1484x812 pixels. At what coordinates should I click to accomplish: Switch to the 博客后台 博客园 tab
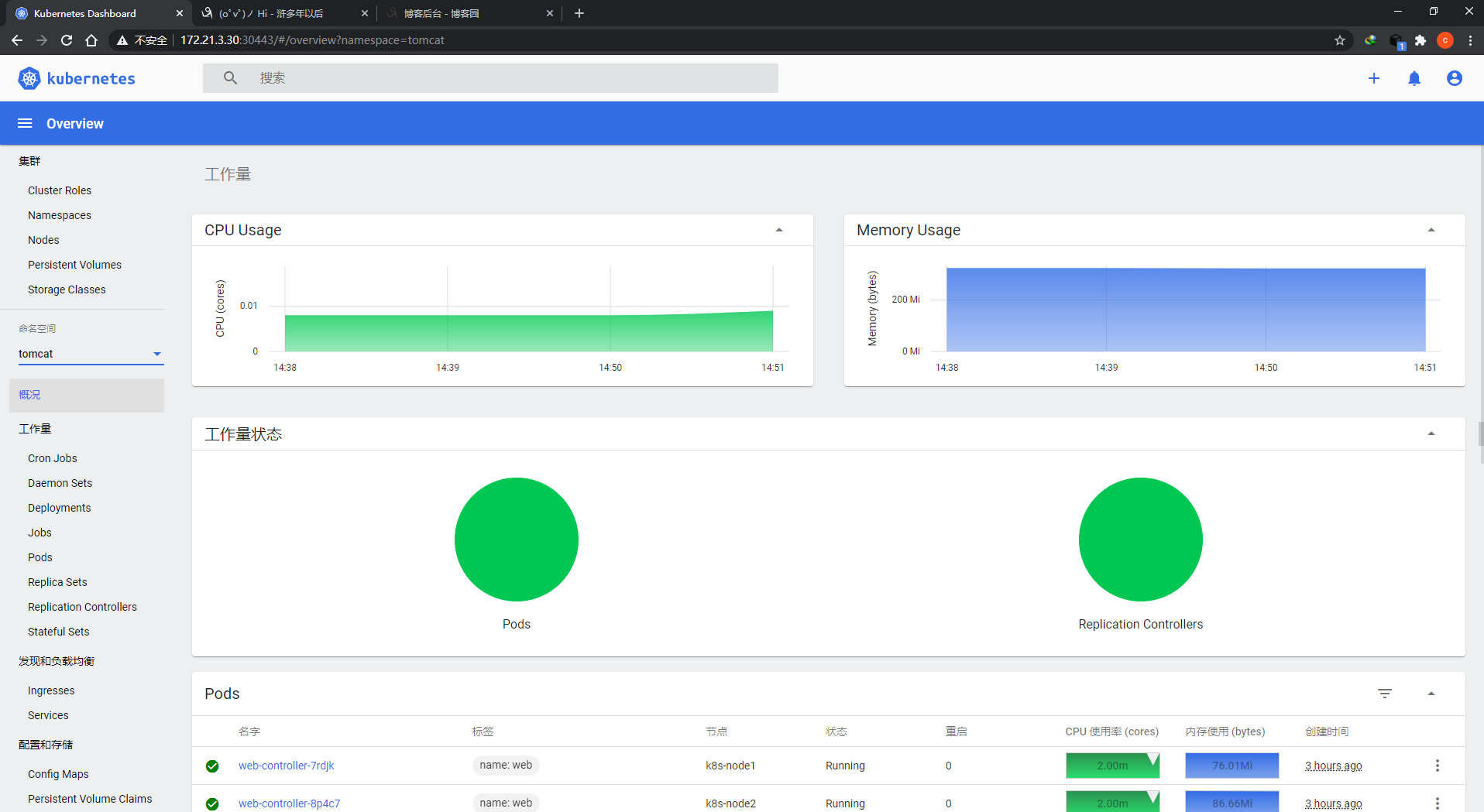click(469, 13)
